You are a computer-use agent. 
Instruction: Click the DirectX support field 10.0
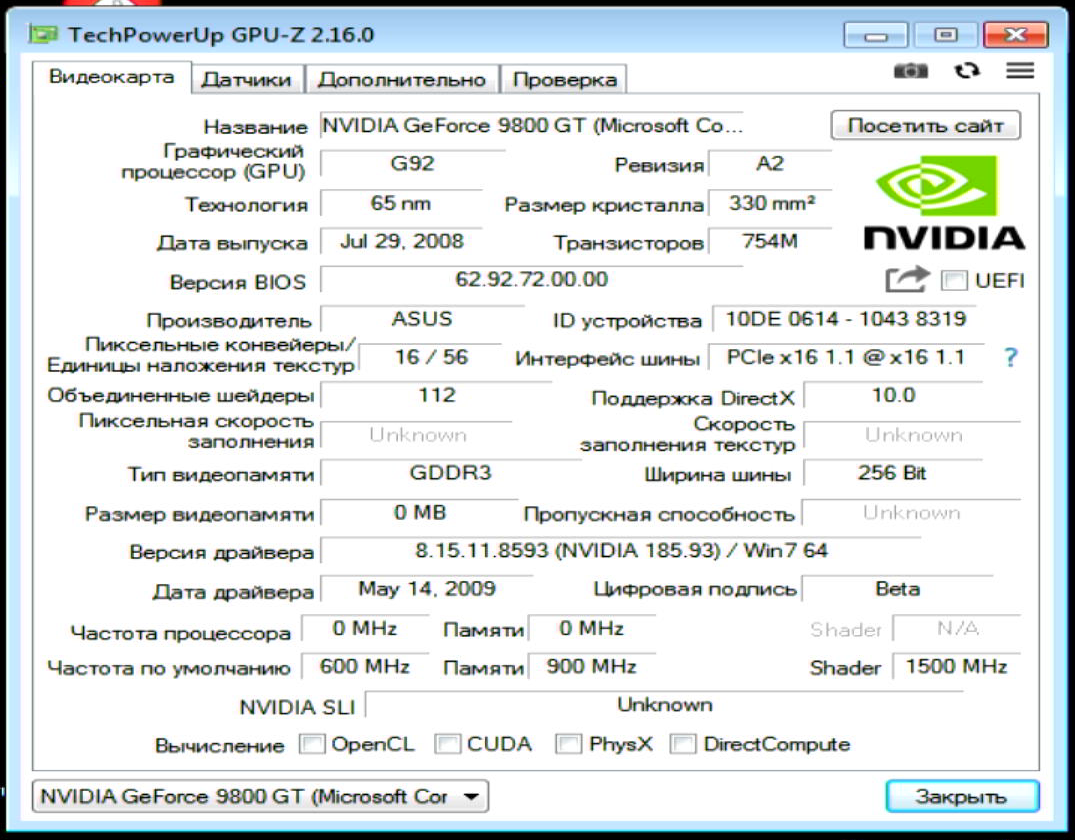(x=893, y=396)
